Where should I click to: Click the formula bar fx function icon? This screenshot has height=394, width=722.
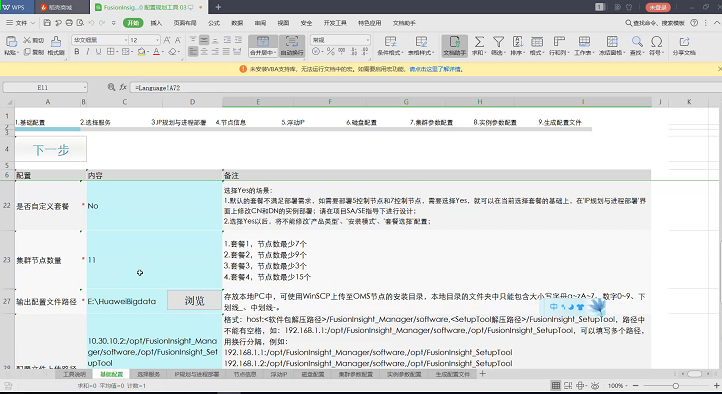coord(123,87)
